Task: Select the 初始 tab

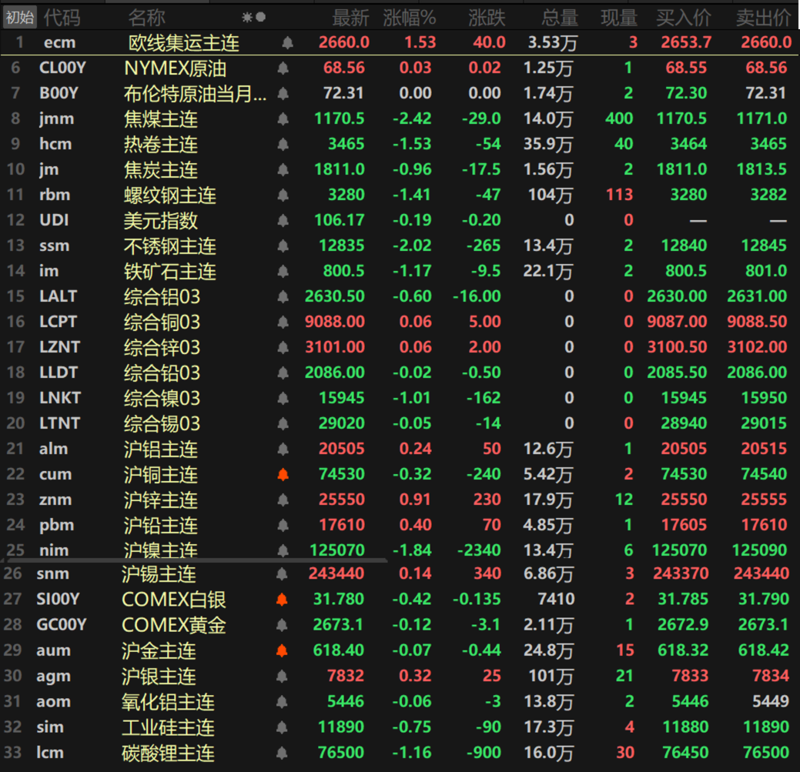Action: [x=19, y=18]
